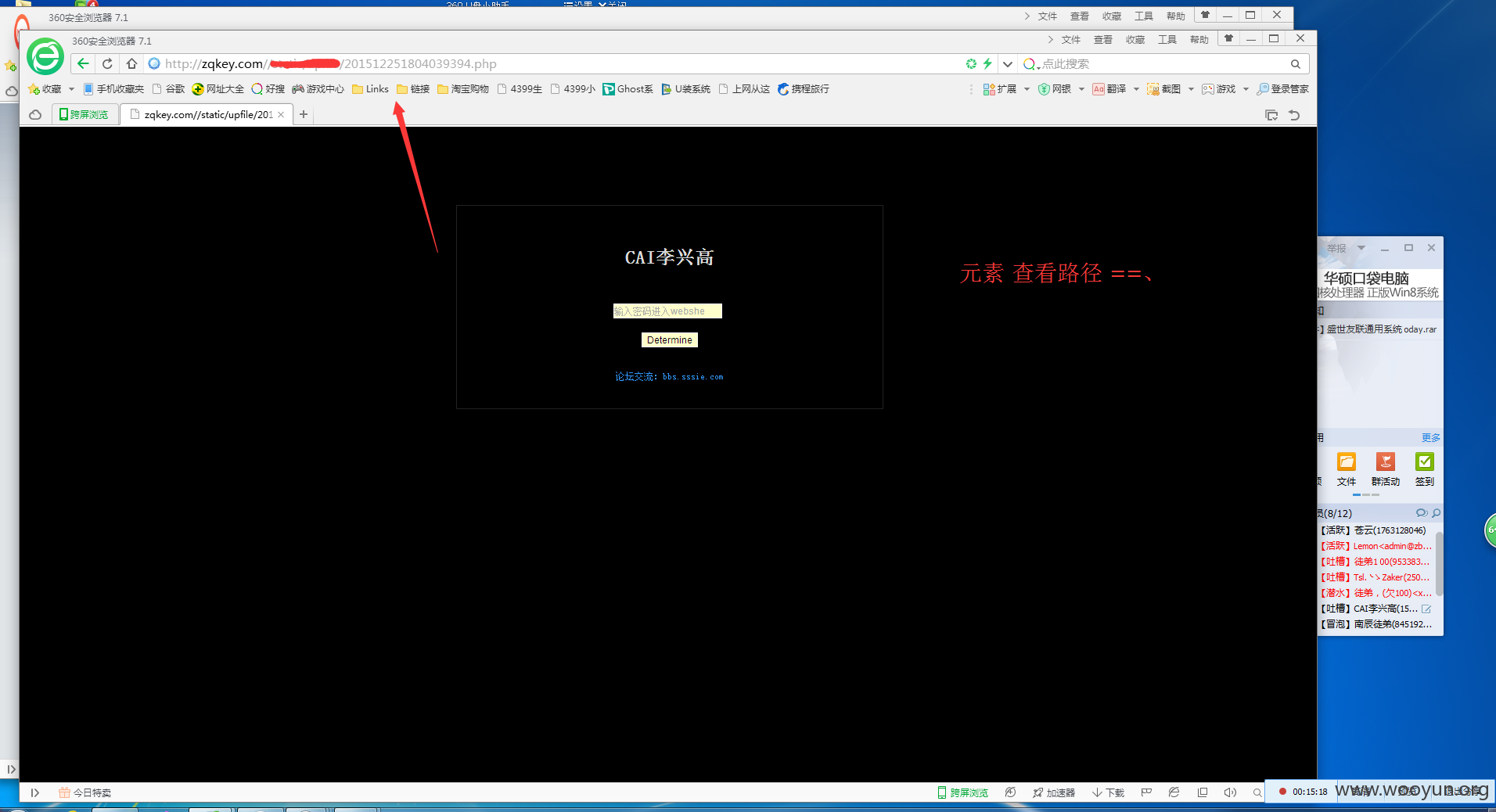The image size is (1496, 812).
Task: Add a new tab with the plus button
Action: pyautogui.click(x=304, y=115)
